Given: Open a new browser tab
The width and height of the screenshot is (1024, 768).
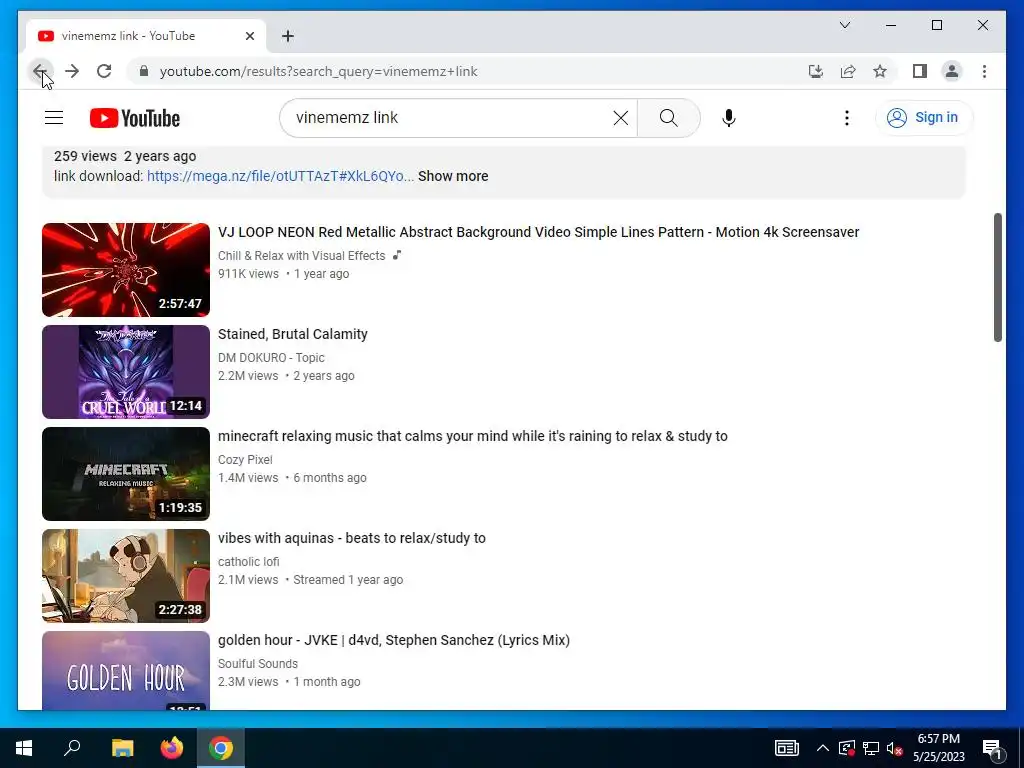Looking at the screenshot, I should (x=288, y=36).
